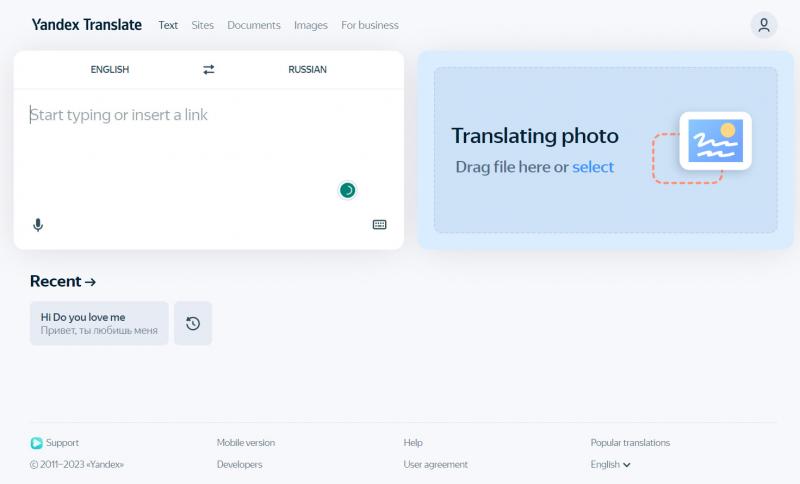Image resolution: width=800 pixels, height=484 pixels.
Task: Click the select link to upload photo
Action: pyautogui.click(x=593, y=167)
